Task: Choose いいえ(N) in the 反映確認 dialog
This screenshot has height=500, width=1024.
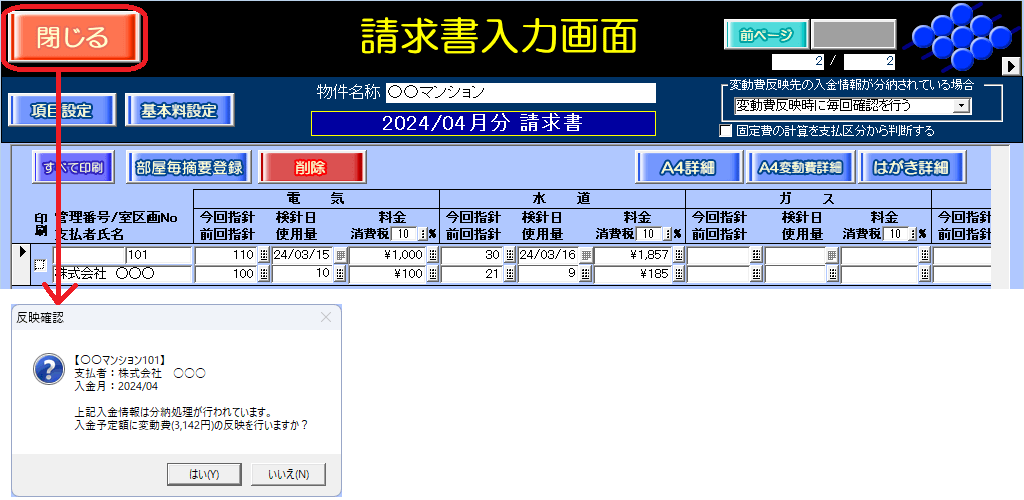Action: click(288, 473)
